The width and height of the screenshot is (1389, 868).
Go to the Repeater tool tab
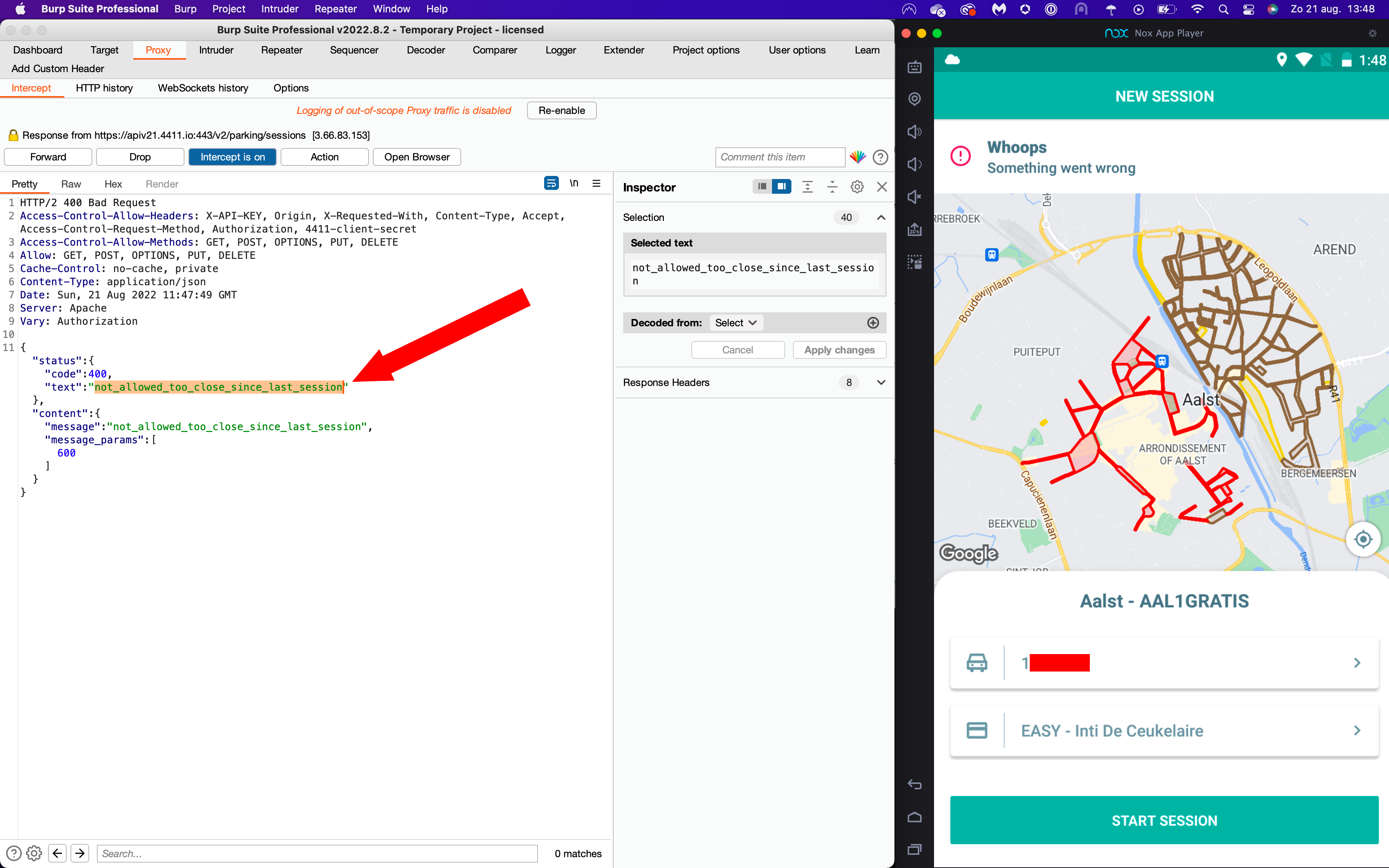pyautogui.click(x=281, y=50)
